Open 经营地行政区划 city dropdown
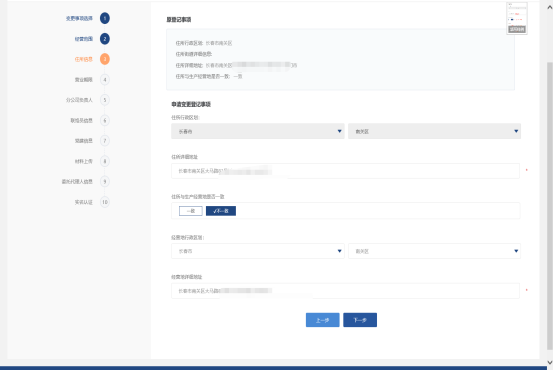The image size is (553, 370). tap(258, 251)
